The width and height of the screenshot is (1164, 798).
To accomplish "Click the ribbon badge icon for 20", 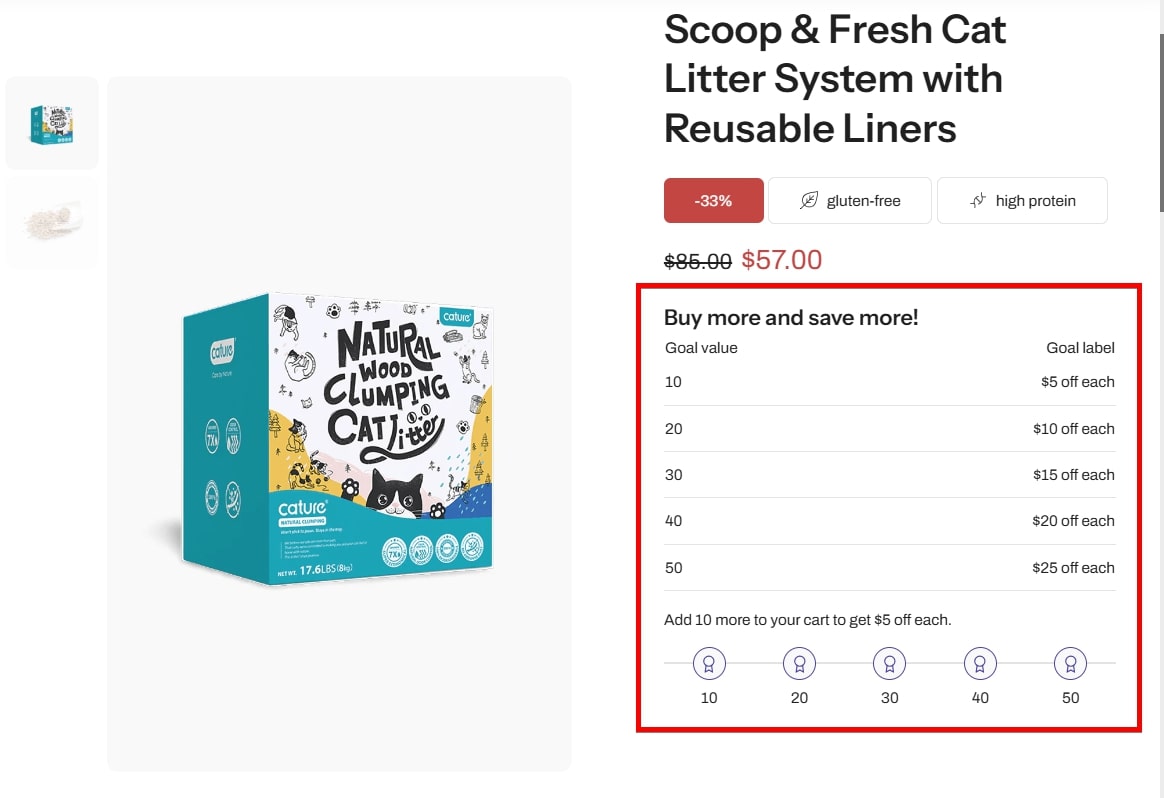I will click(x=800, y=664).
